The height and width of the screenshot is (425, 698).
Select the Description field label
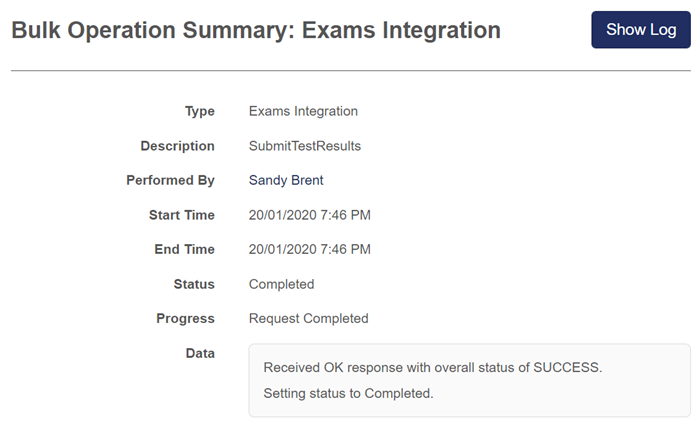[x=177, y=146]
